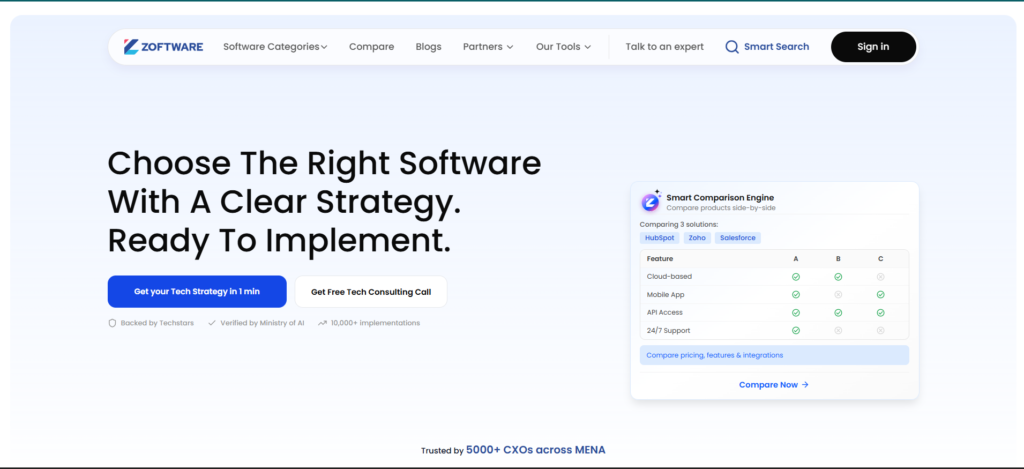
Task: Click Verified by Ministry of AI text
Action: [x=263, y=323]
